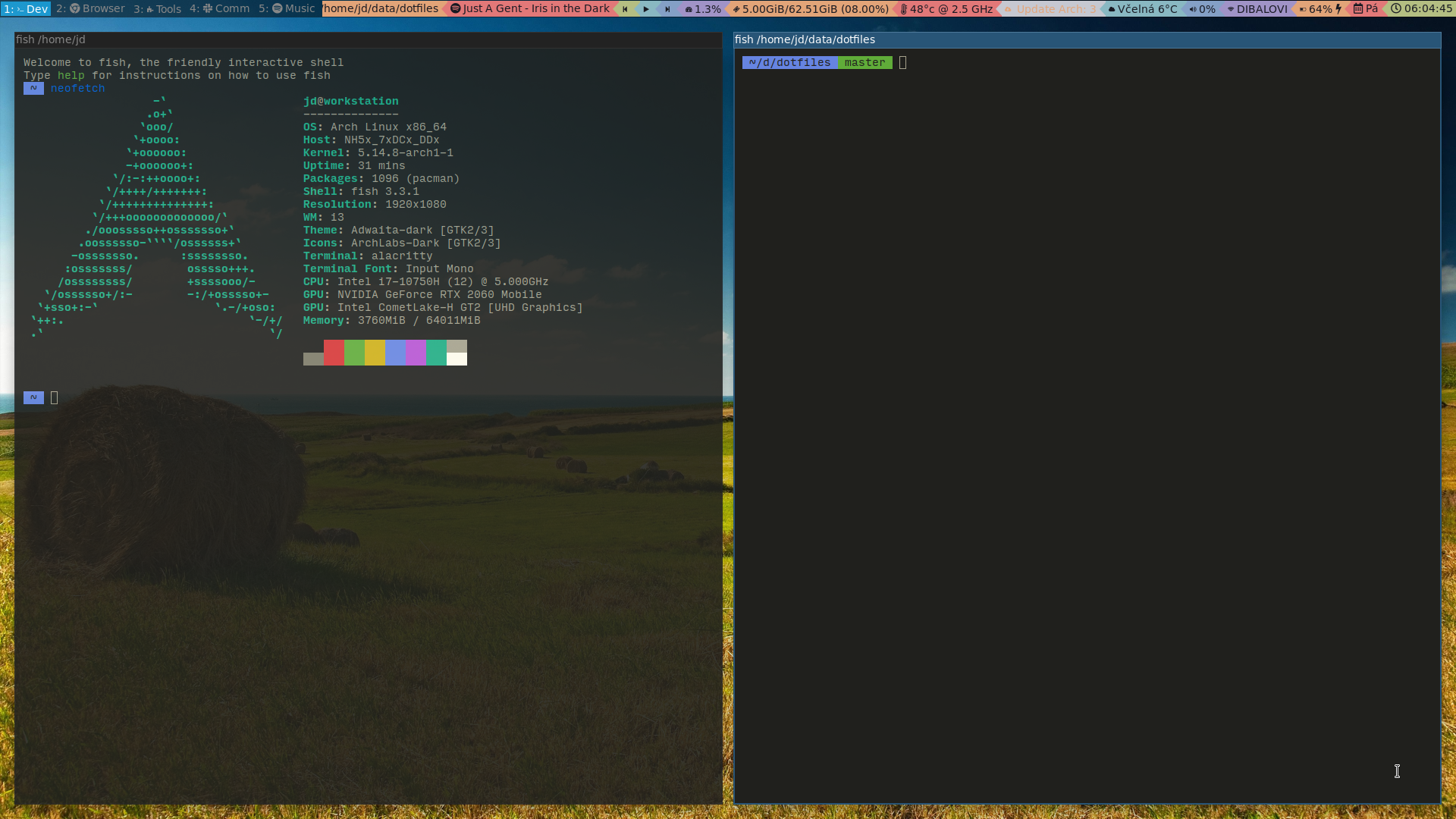
Task: Skip to previous track in status bar
Action: pos(625,9)
